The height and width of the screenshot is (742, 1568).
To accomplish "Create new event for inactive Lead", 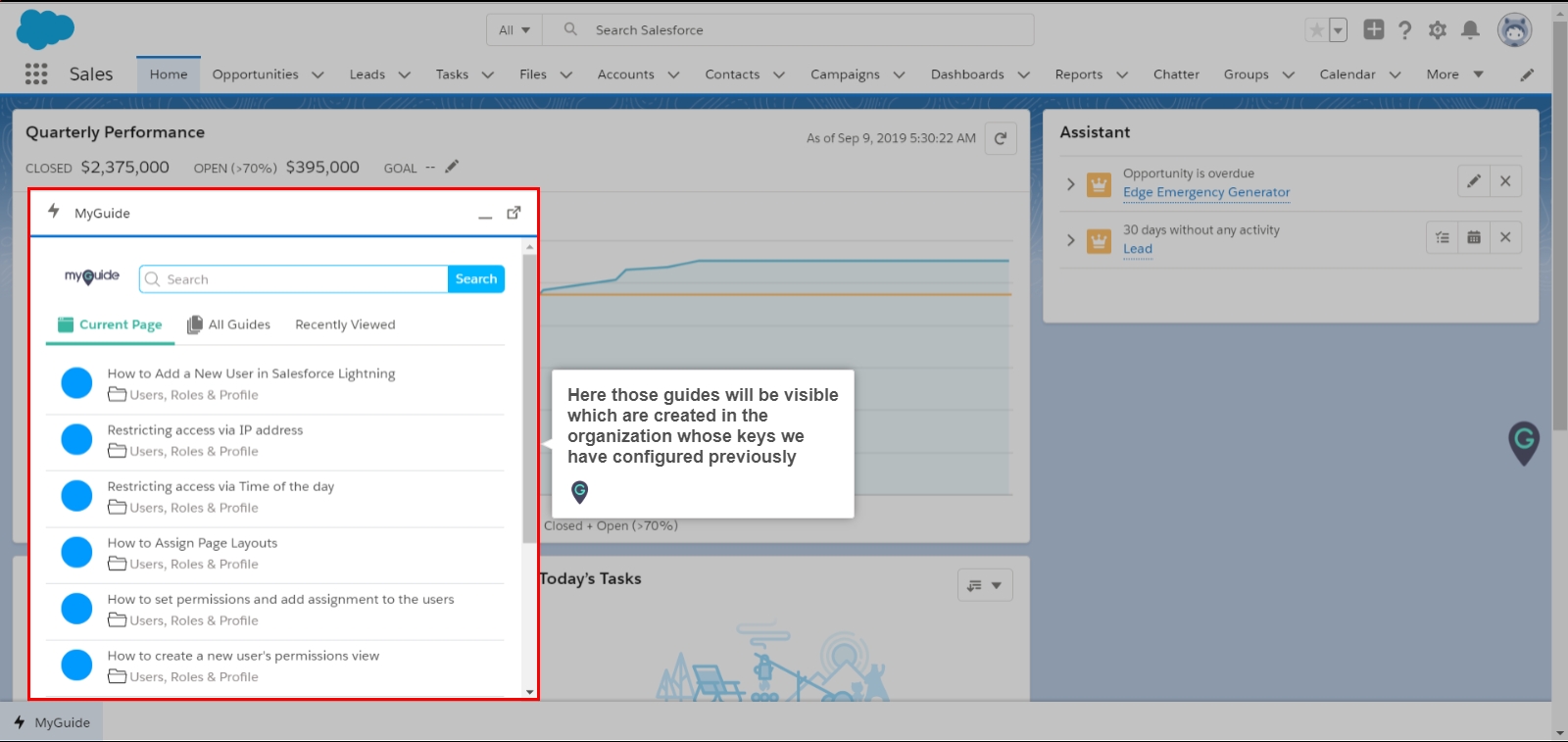I will click(x=1474, y=237).
